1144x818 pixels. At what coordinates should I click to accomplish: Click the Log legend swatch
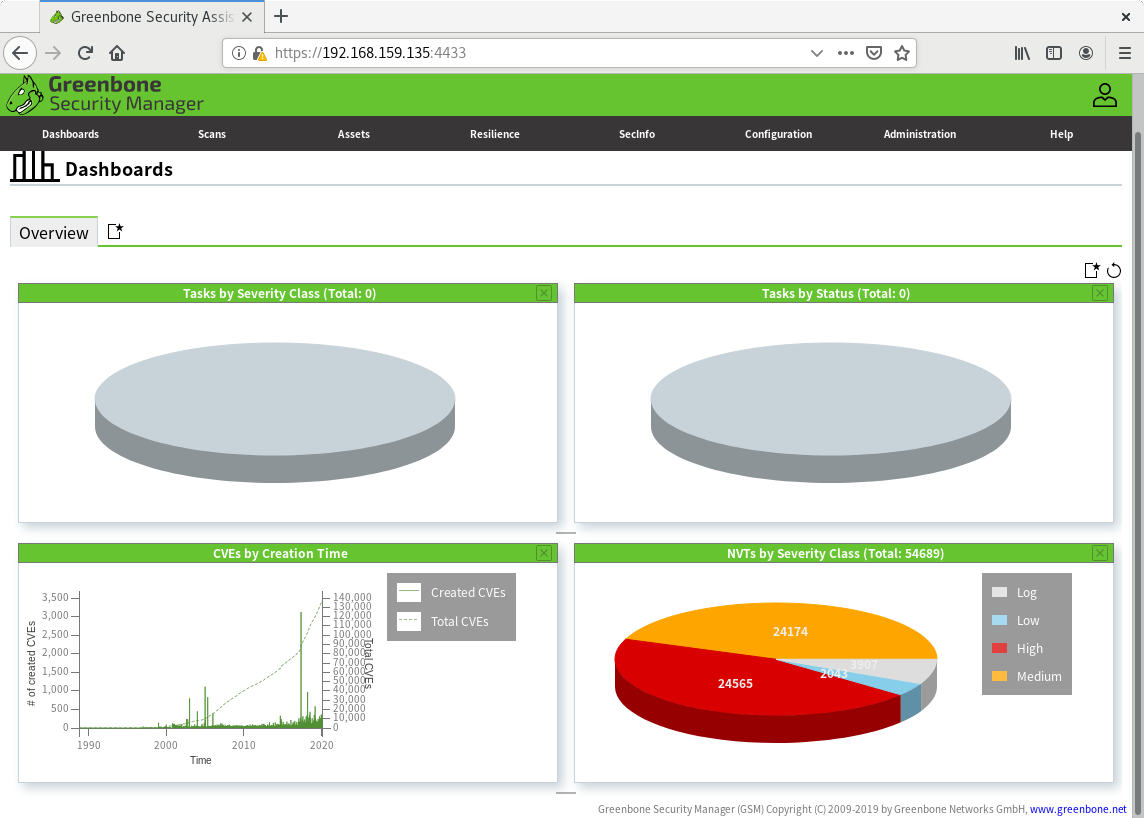coord(1000,593)
